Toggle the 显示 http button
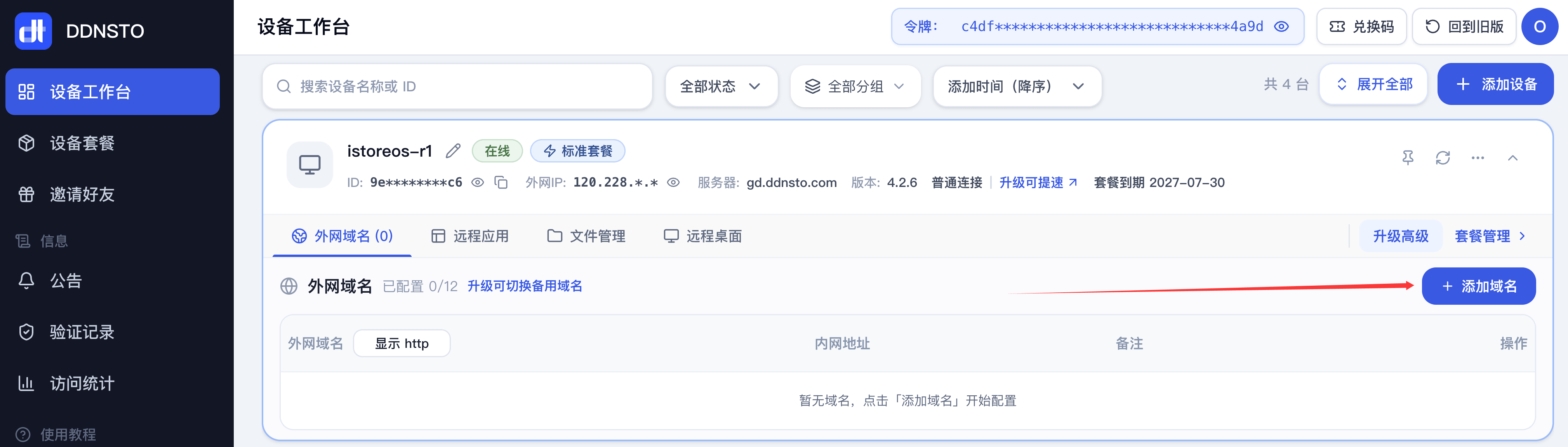This screenshot has width=1568, height=447. (402, 343)
